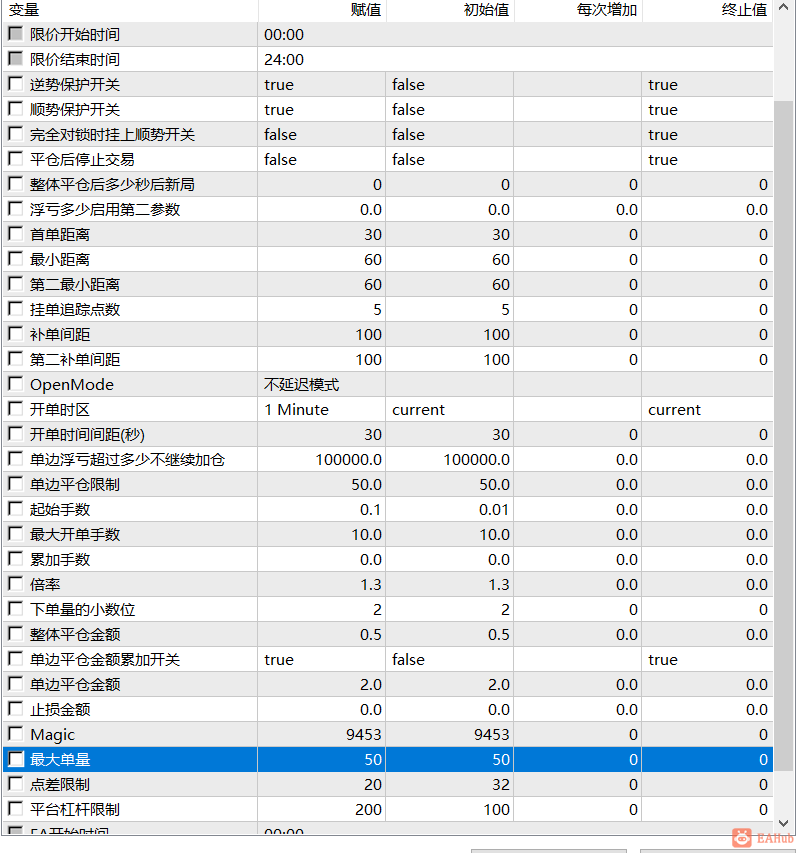Viewport: 803px width, 853px height.
Task: Select the 第二最小距离 row label
Action: (75, 285)
